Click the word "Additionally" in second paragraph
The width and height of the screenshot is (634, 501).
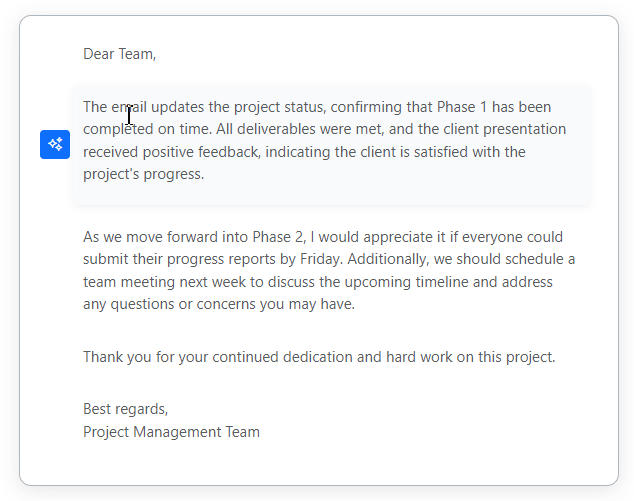tap(388, 259)
